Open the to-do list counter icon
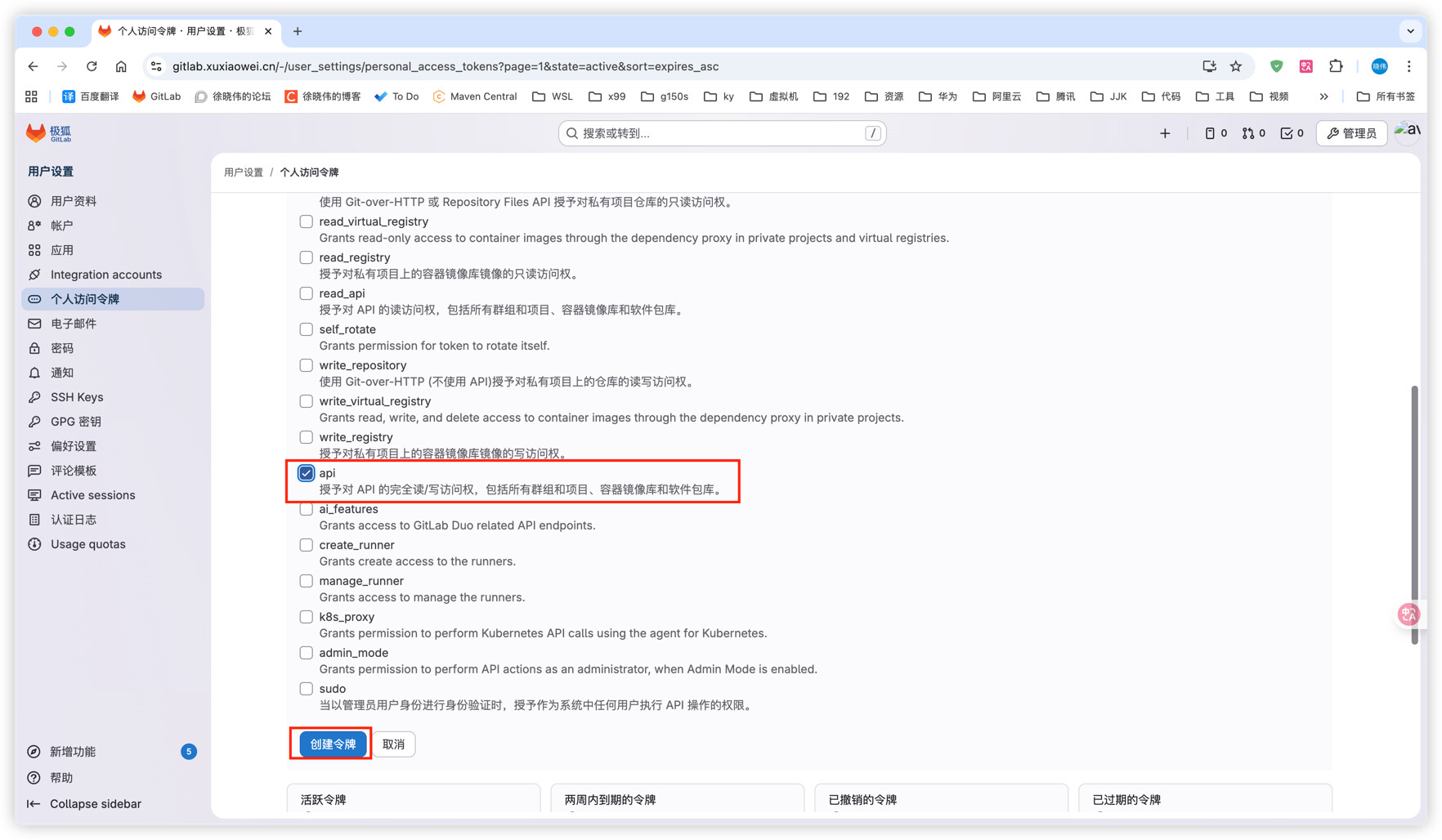The image size is (1442, 840). coord(1292,133)
